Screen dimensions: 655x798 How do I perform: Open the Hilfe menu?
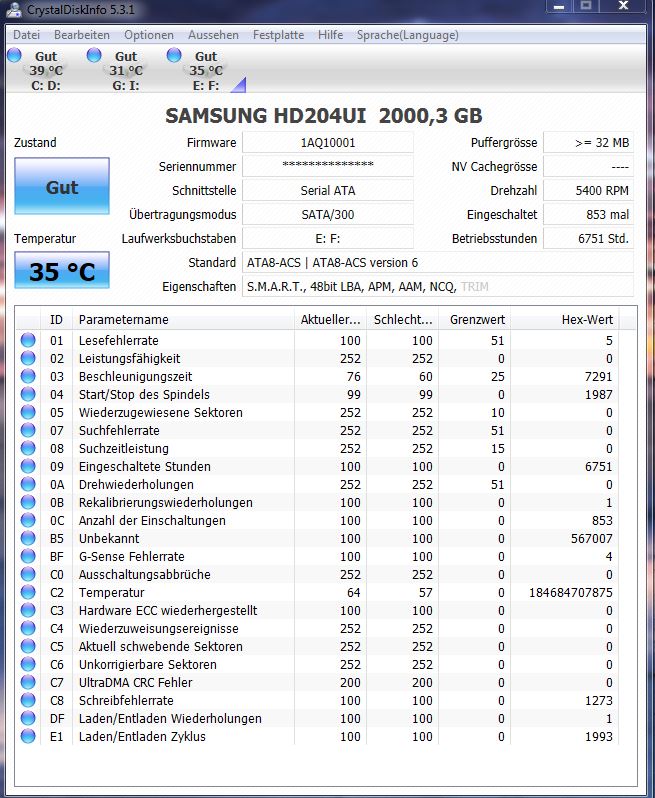330,35
